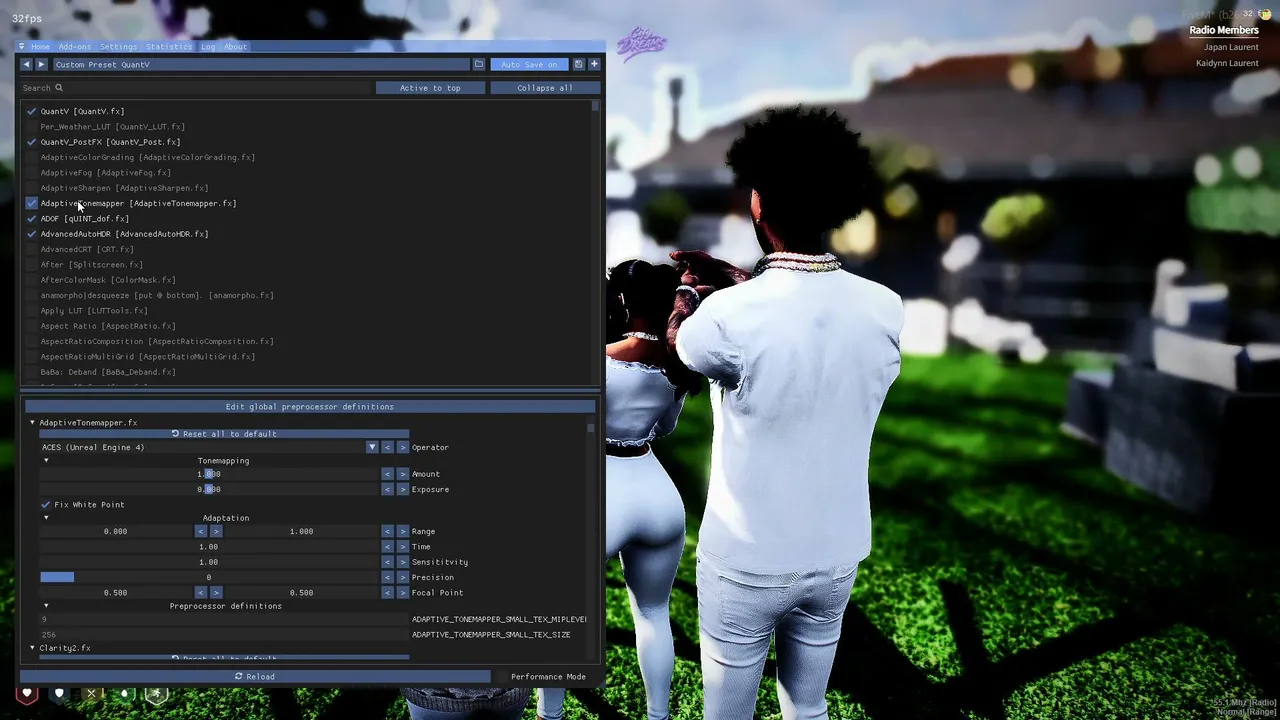Collapse the Tonemapping group

[x=46, y=461]
